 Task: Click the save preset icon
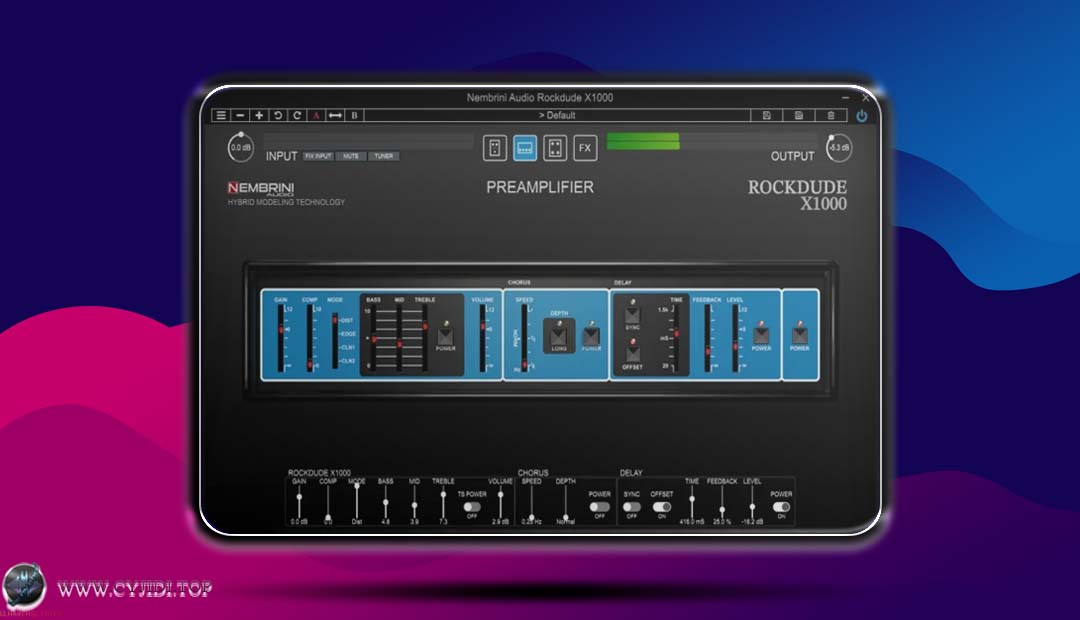tap(766, 115)
